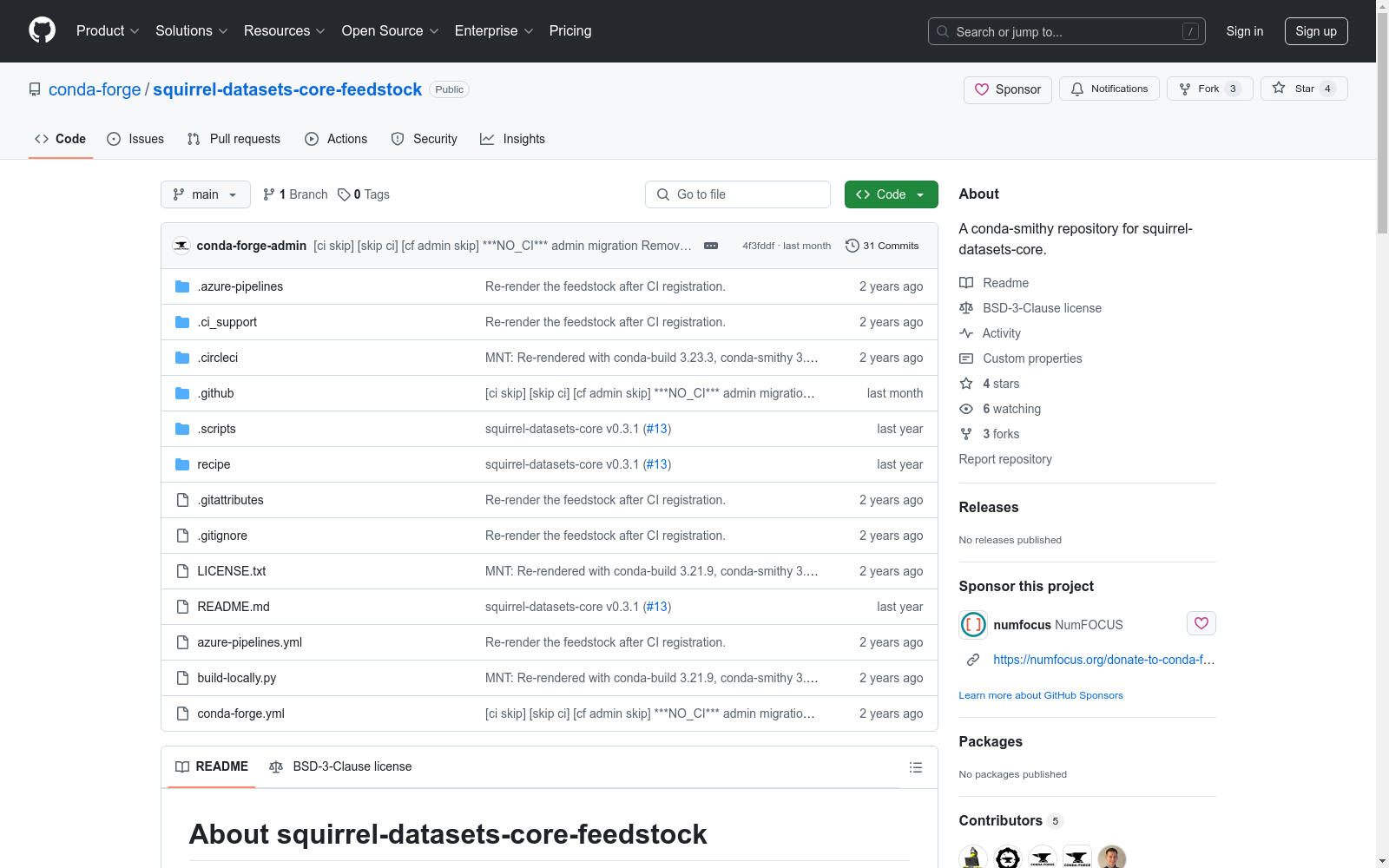Screen dimensions: 1389x868
Task: Click Learn more about GitHub Sponsors
Action: [x=1041, y=695]
